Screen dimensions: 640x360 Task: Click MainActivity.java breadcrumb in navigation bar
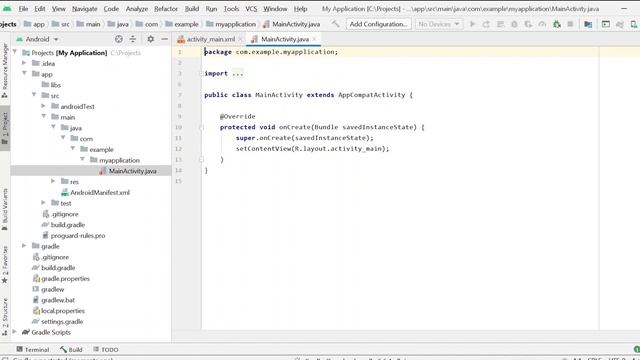click(291, 24)
